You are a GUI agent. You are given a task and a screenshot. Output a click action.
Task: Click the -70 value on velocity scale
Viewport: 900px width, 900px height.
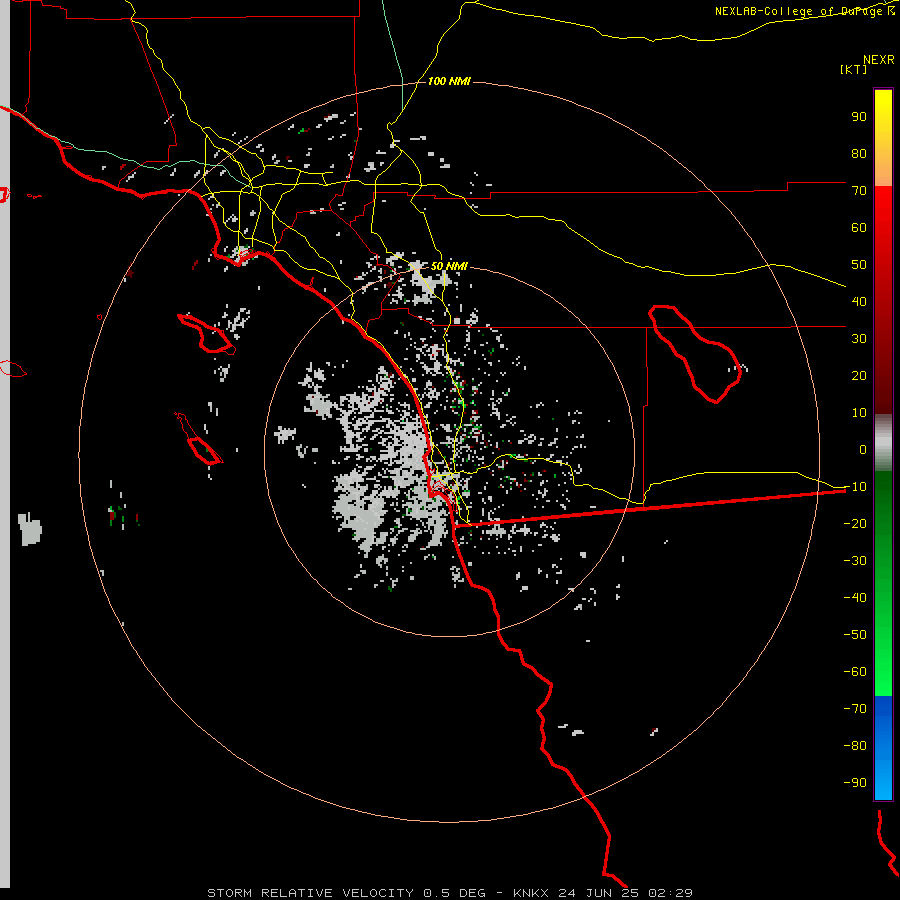click(855, 709)
